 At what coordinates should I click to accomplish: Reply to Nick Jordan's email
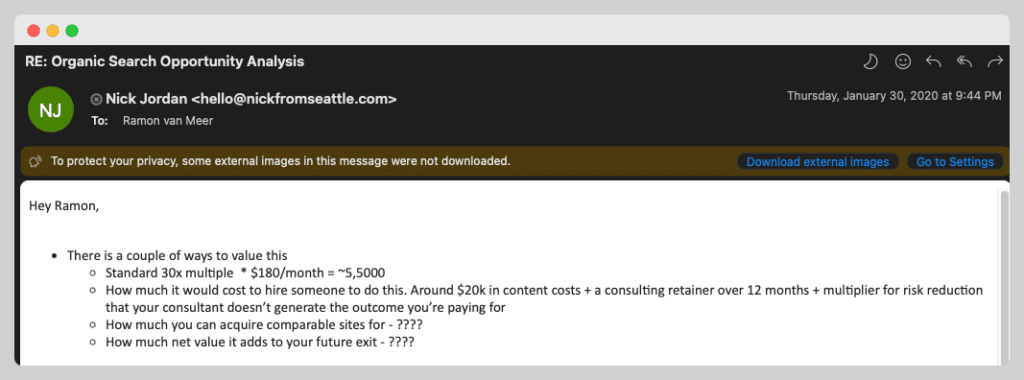(x=933, y=61)
